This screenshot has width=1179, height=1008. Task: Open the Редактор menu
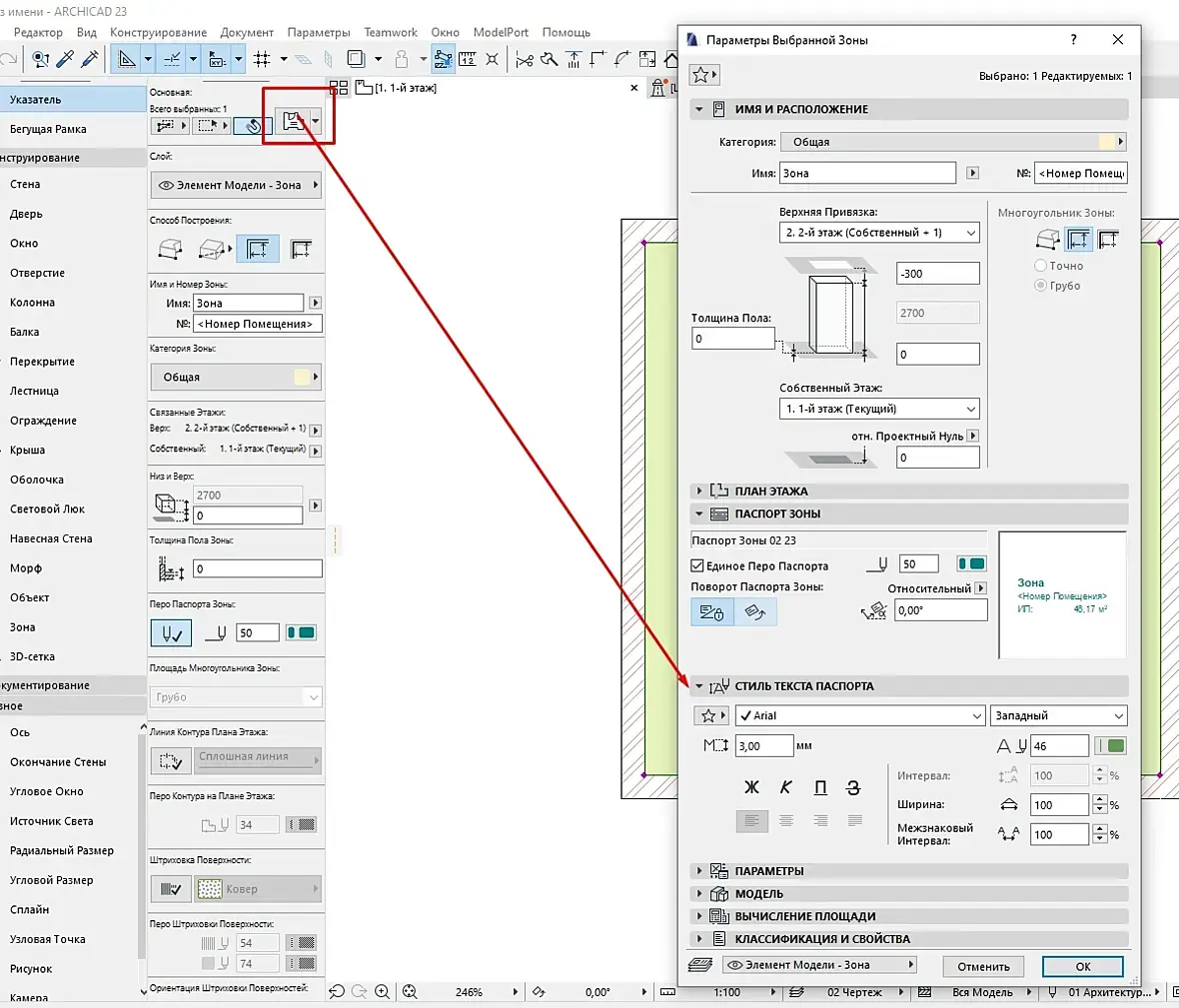point(38,32)
